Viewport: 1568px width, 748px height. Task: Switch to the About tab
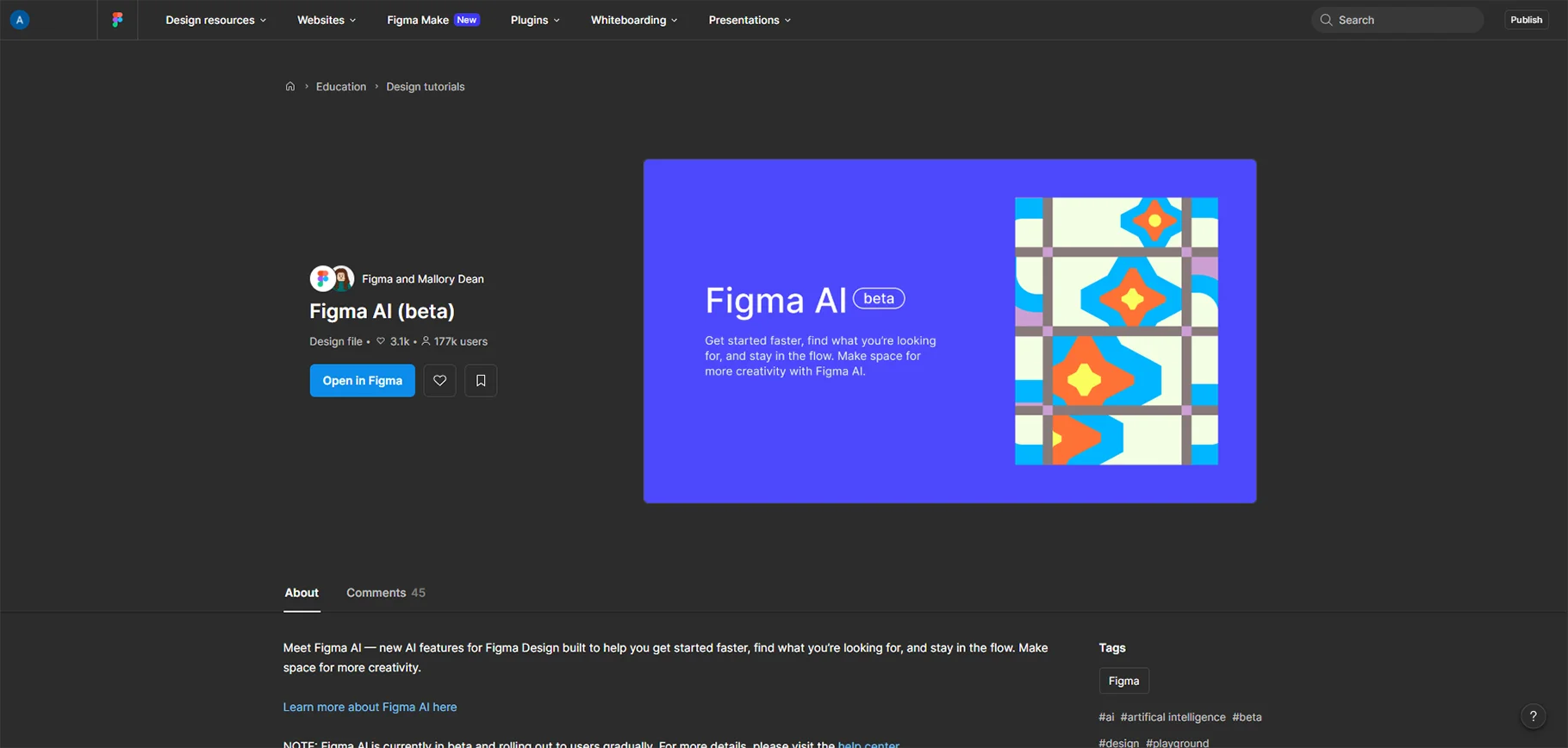tap(302, 593)
